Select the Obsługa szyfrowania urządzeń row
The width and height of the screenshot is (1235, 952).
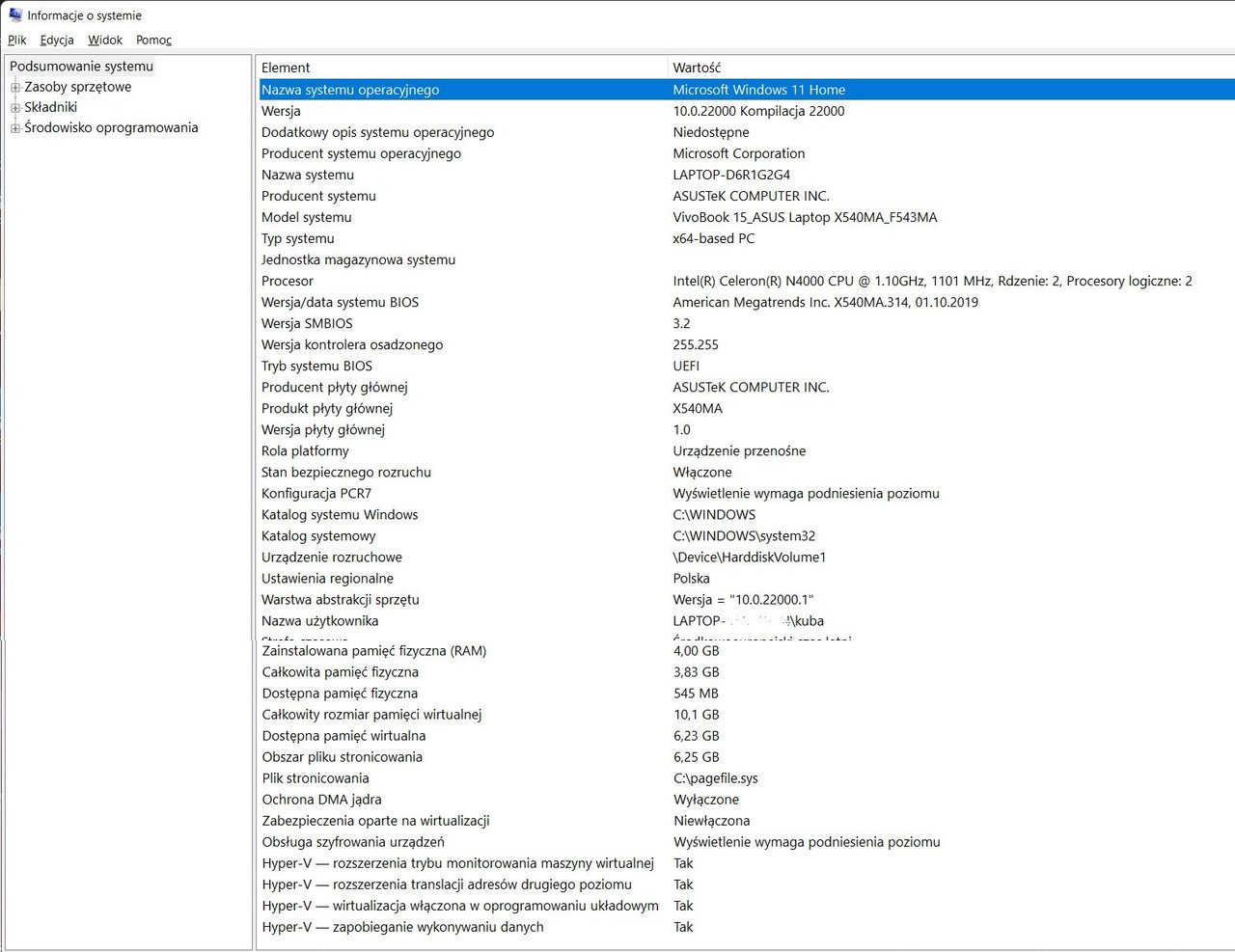747,842
